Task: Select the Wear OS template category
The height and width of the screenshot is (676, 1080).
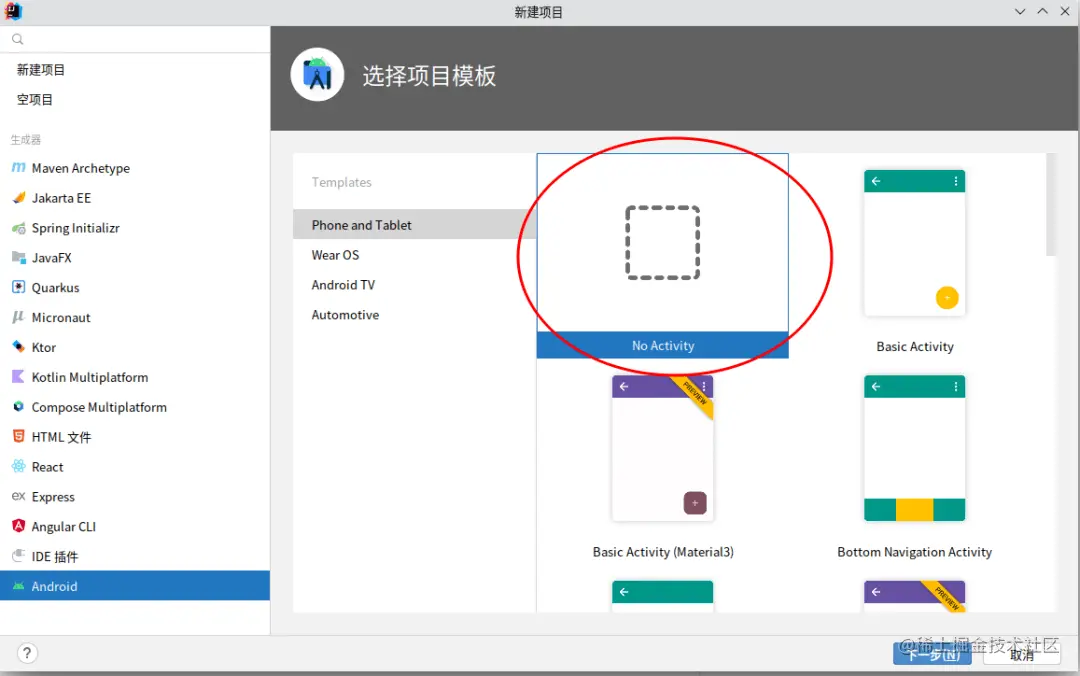Action: point(414,255)
